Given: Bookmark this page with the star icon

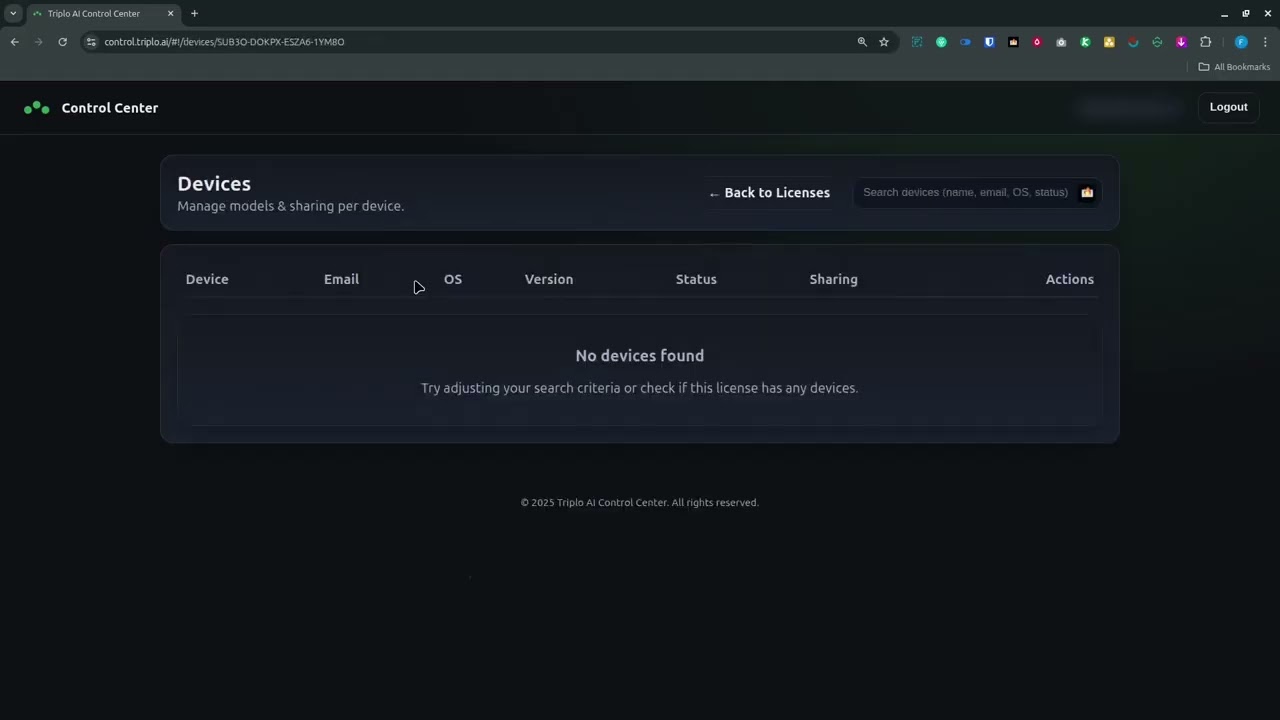Looking at the screenshot, I should pos(884,42).
